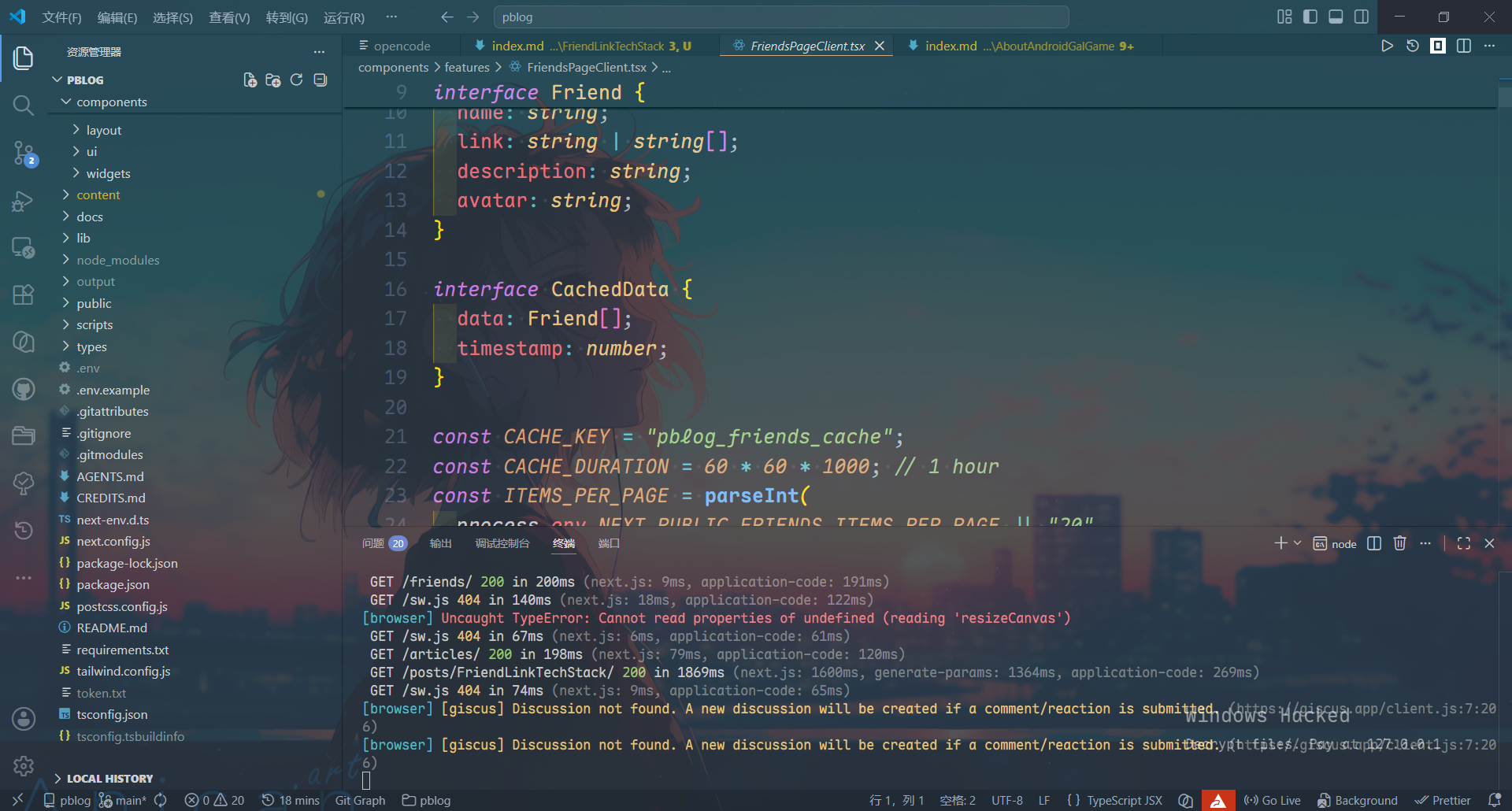Add a new terminal with plus icon
The image size is (1512, 811).
[1280, 543]
